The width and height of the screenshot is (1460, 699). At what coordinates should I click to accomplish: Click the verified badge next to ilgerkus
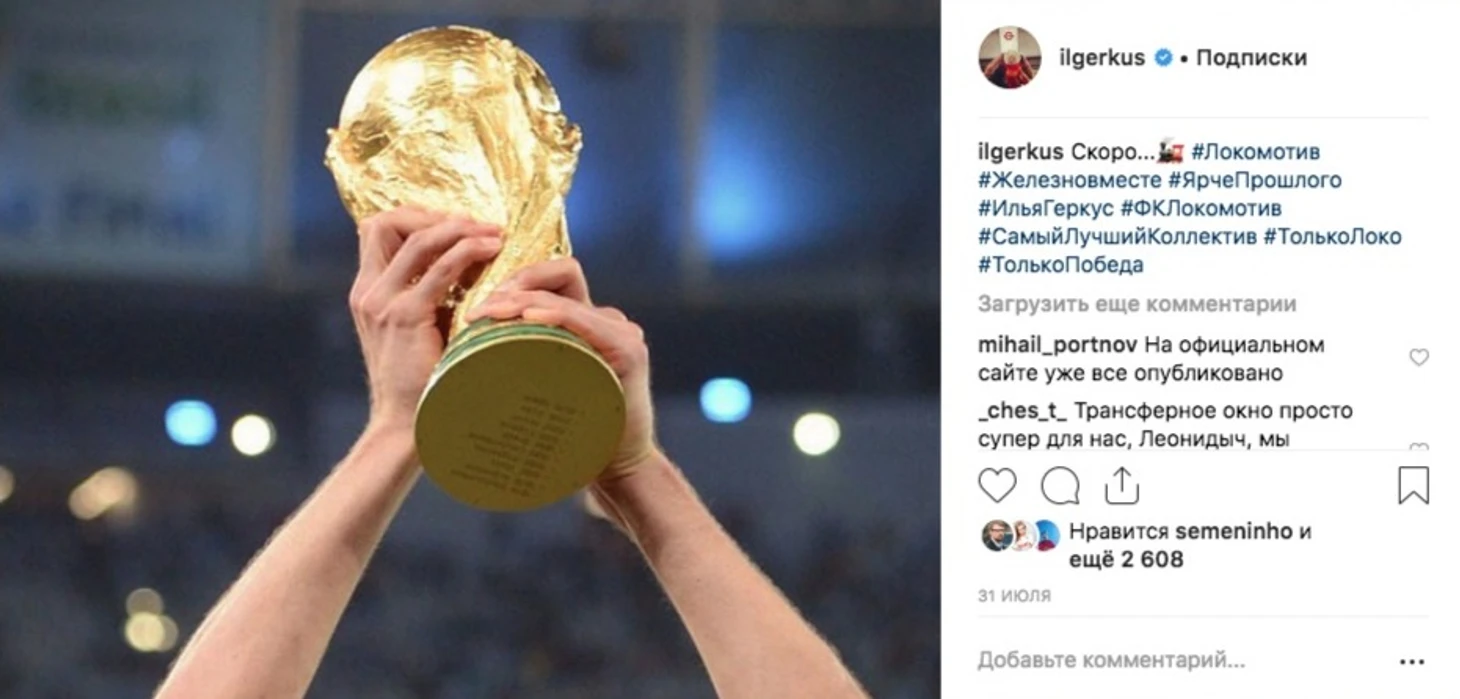pos(1163,58)
